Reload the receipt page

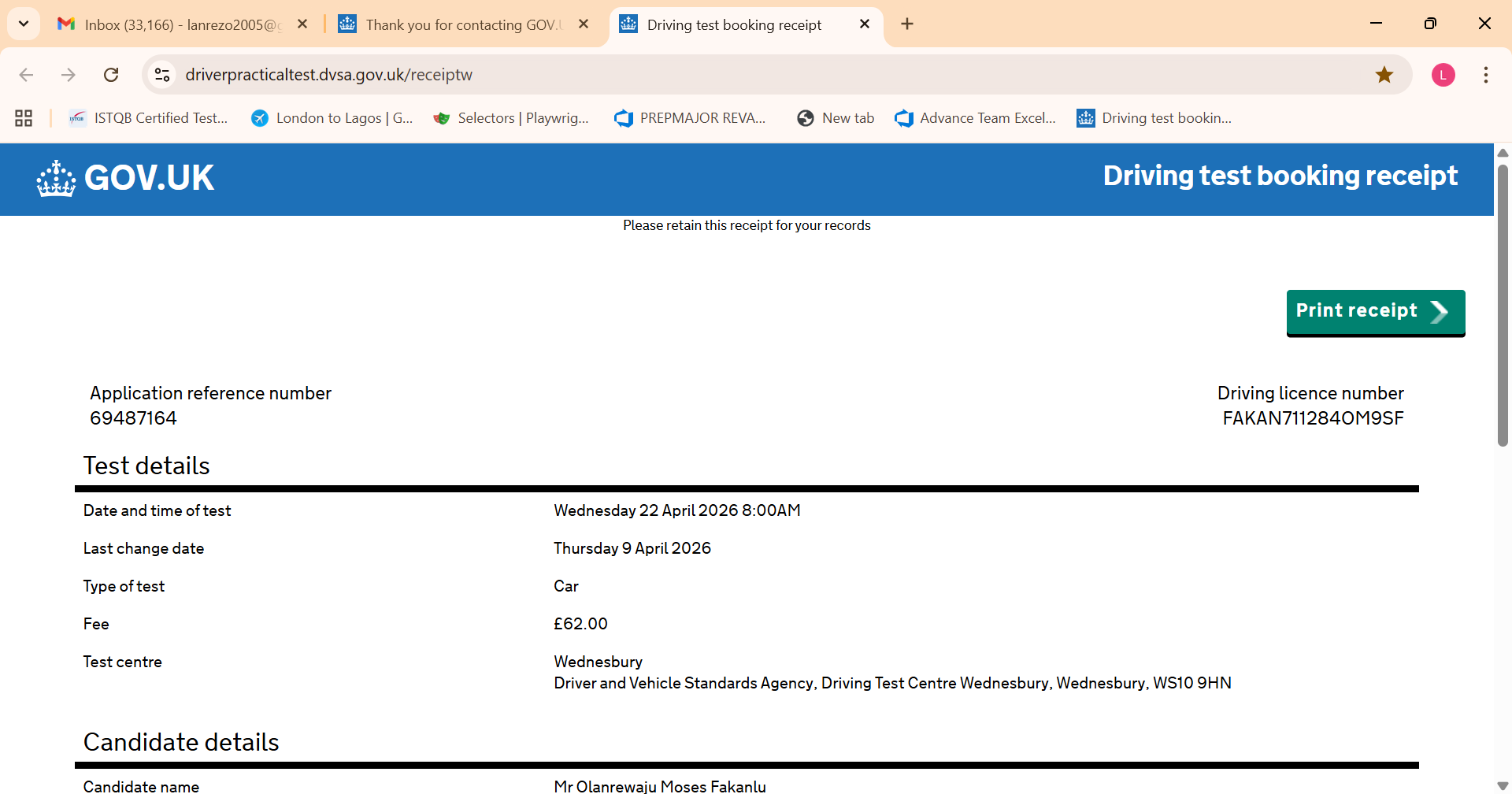(x=111, y=75)
